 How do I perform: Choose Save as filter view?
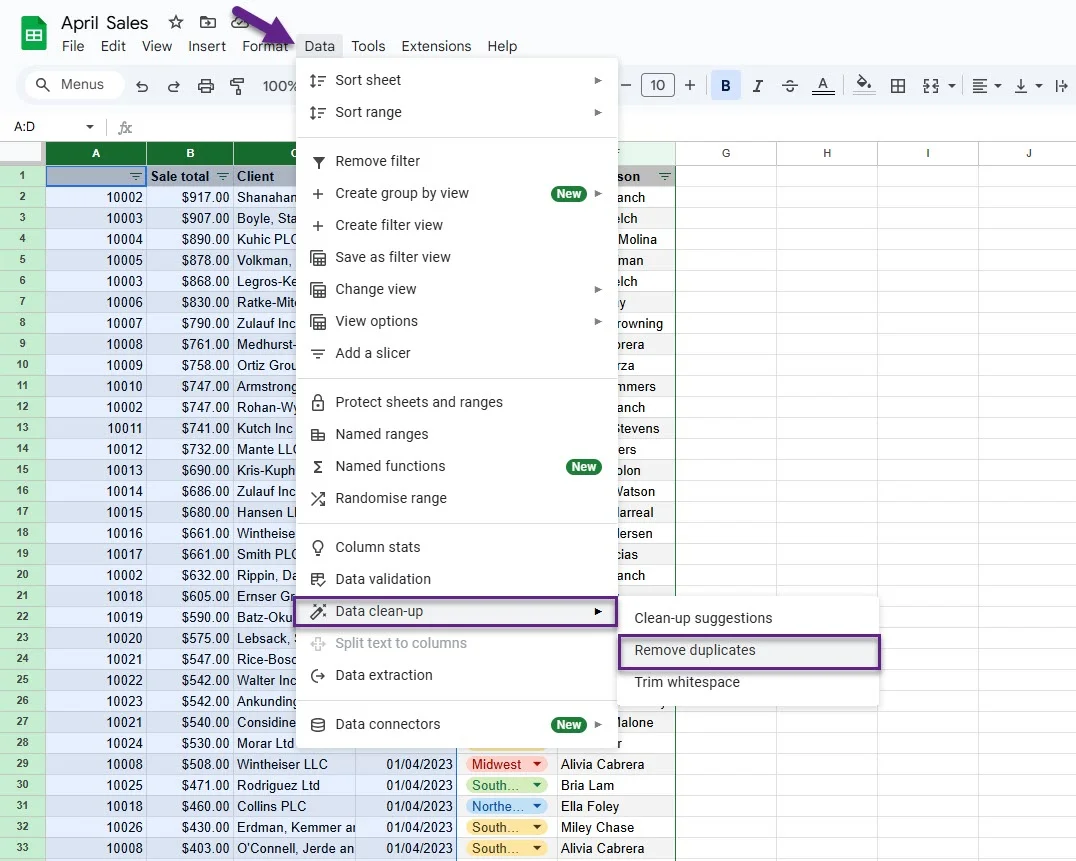point(456,257)
